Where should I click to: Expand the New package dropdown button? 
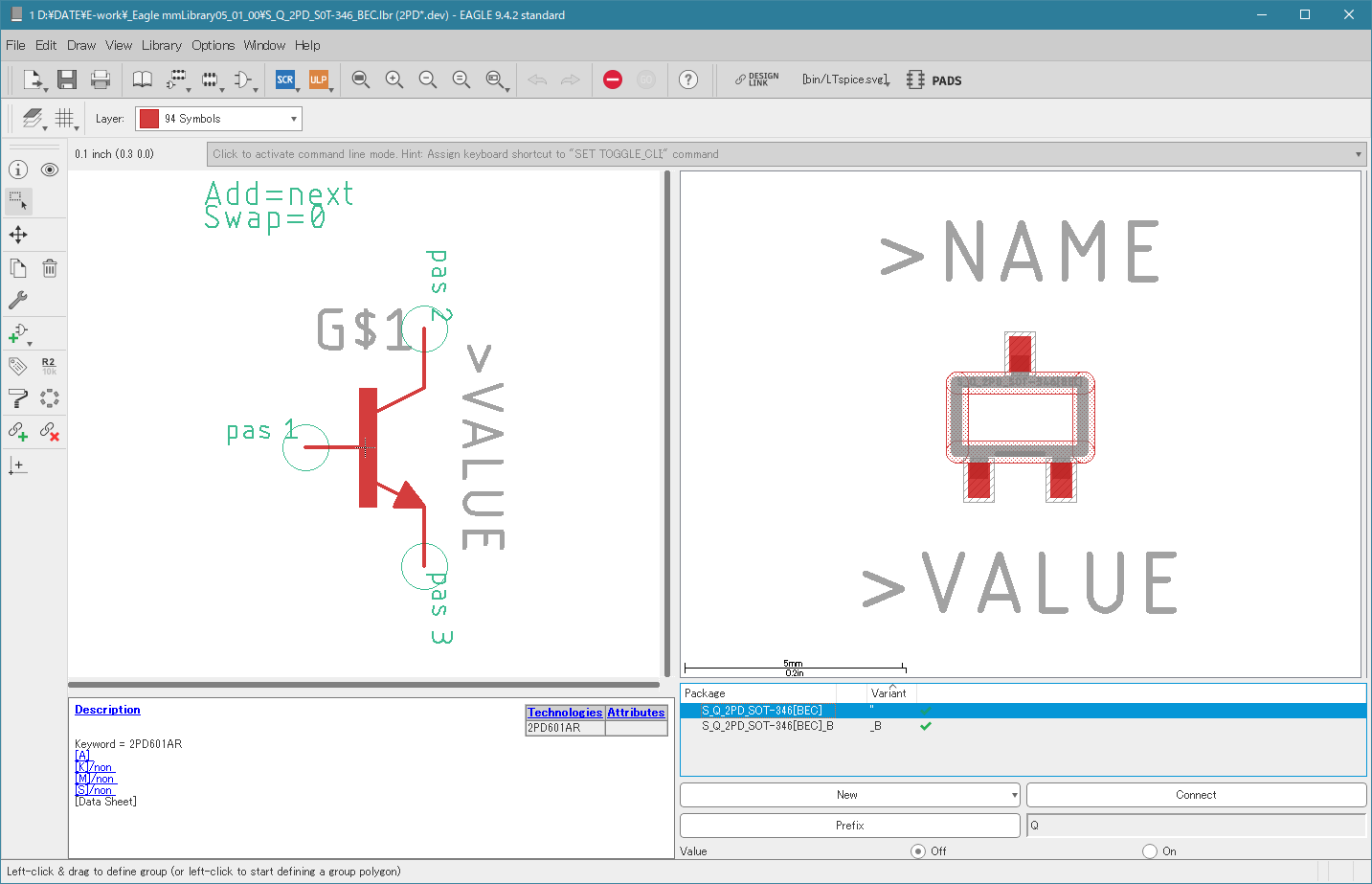click(x=1014, y=795)
